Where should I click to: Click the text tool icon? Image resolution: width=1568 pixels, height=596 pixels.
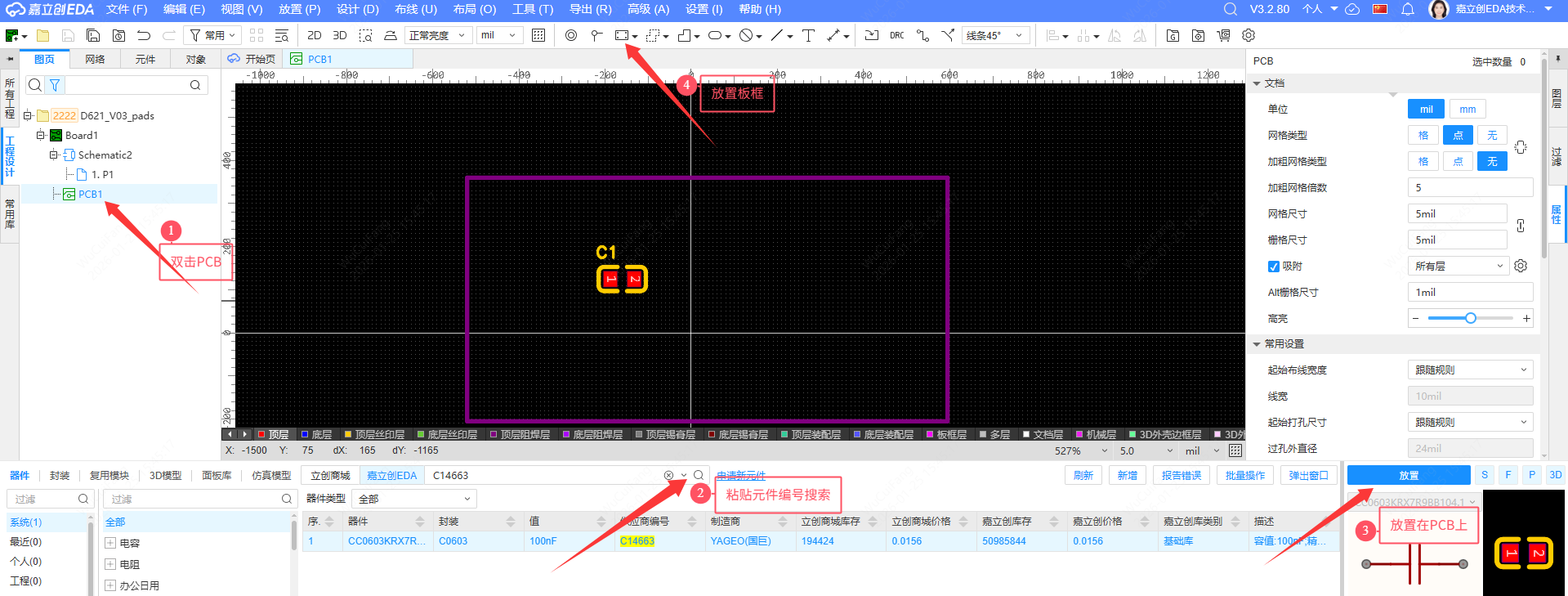tap(808, 35)
